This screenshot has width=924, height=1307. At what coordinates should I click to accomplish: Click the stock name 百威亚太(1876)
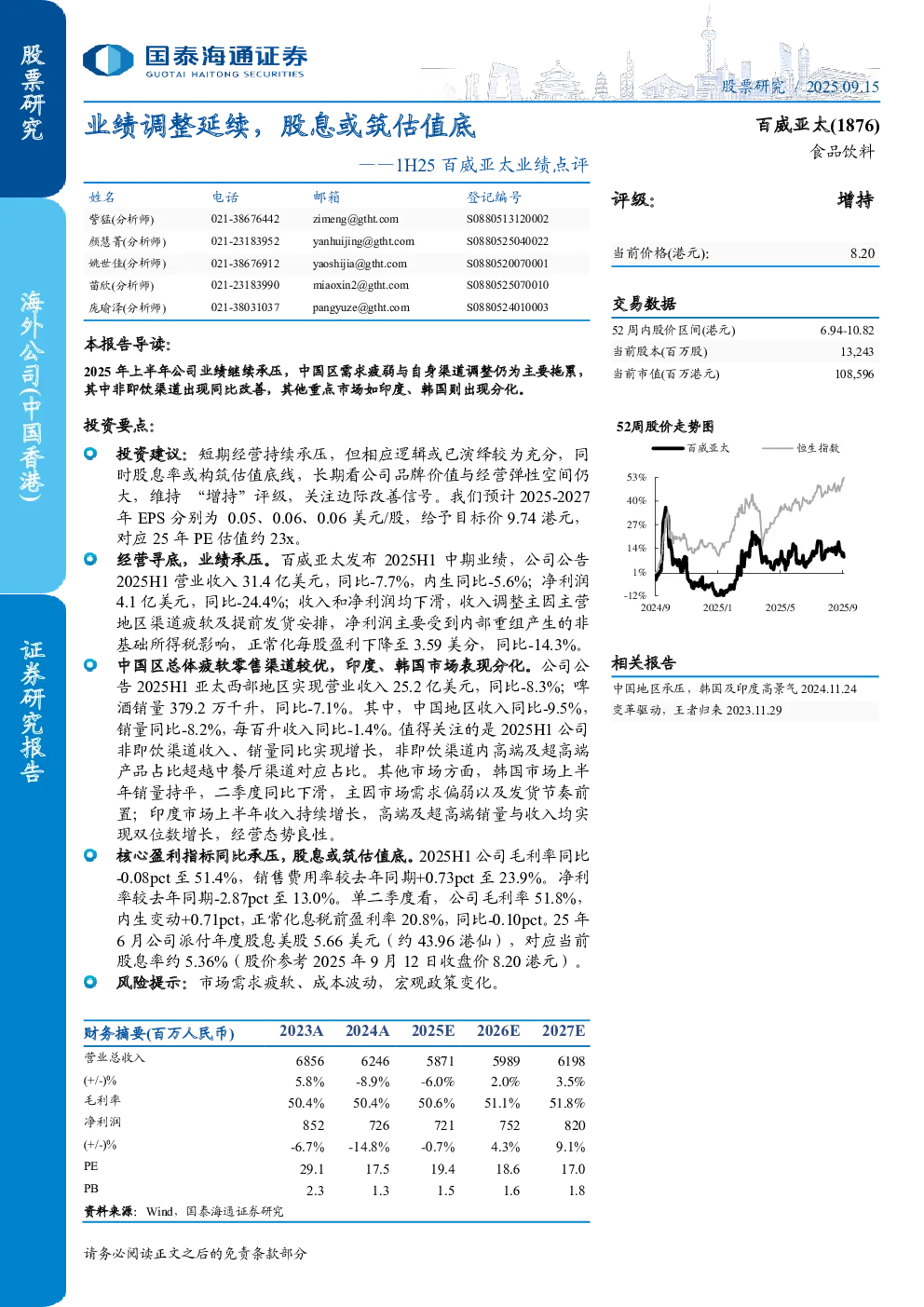pos(818,125)
